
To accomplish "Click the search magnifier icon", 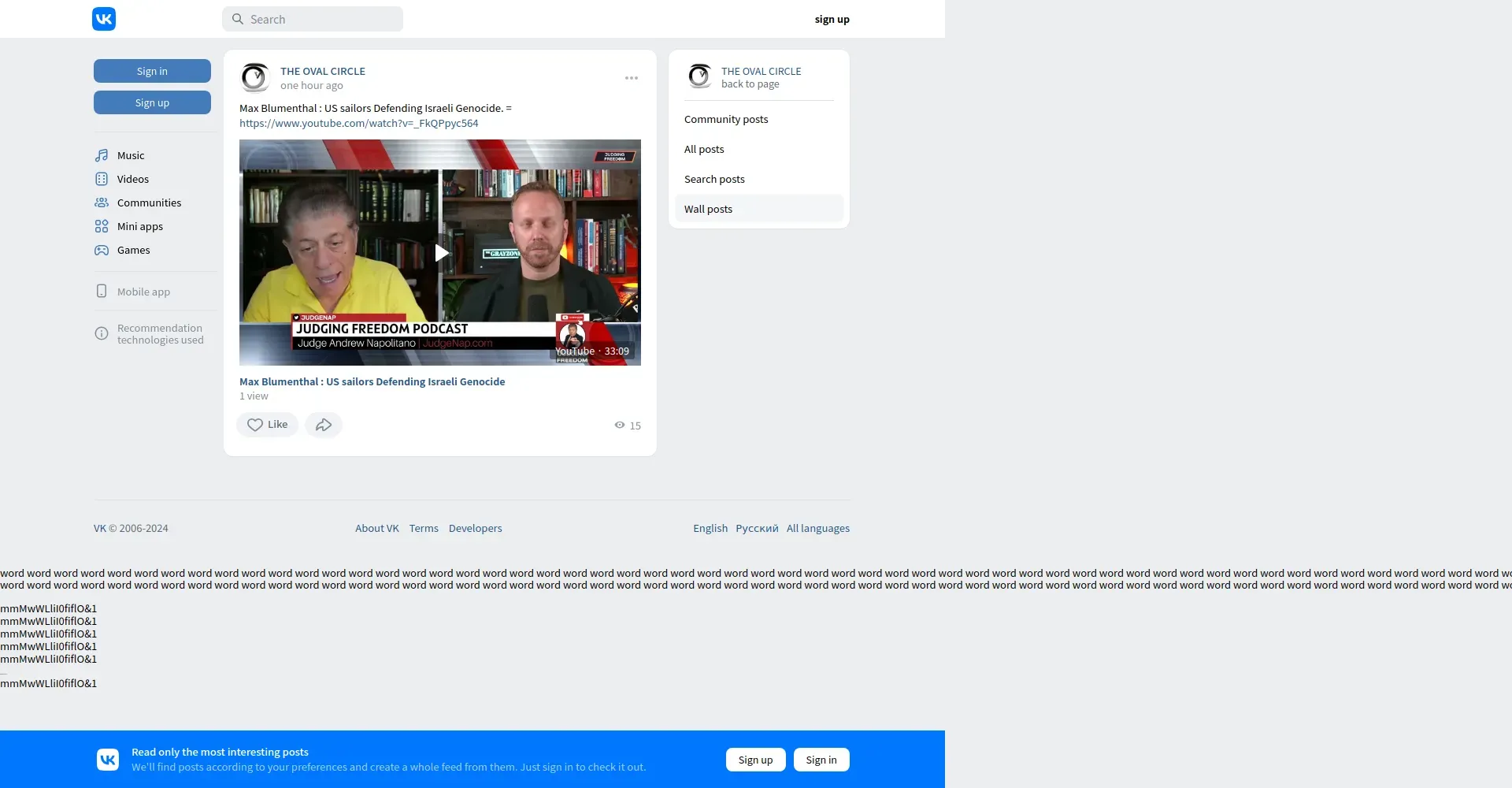I will click(237, 19).
